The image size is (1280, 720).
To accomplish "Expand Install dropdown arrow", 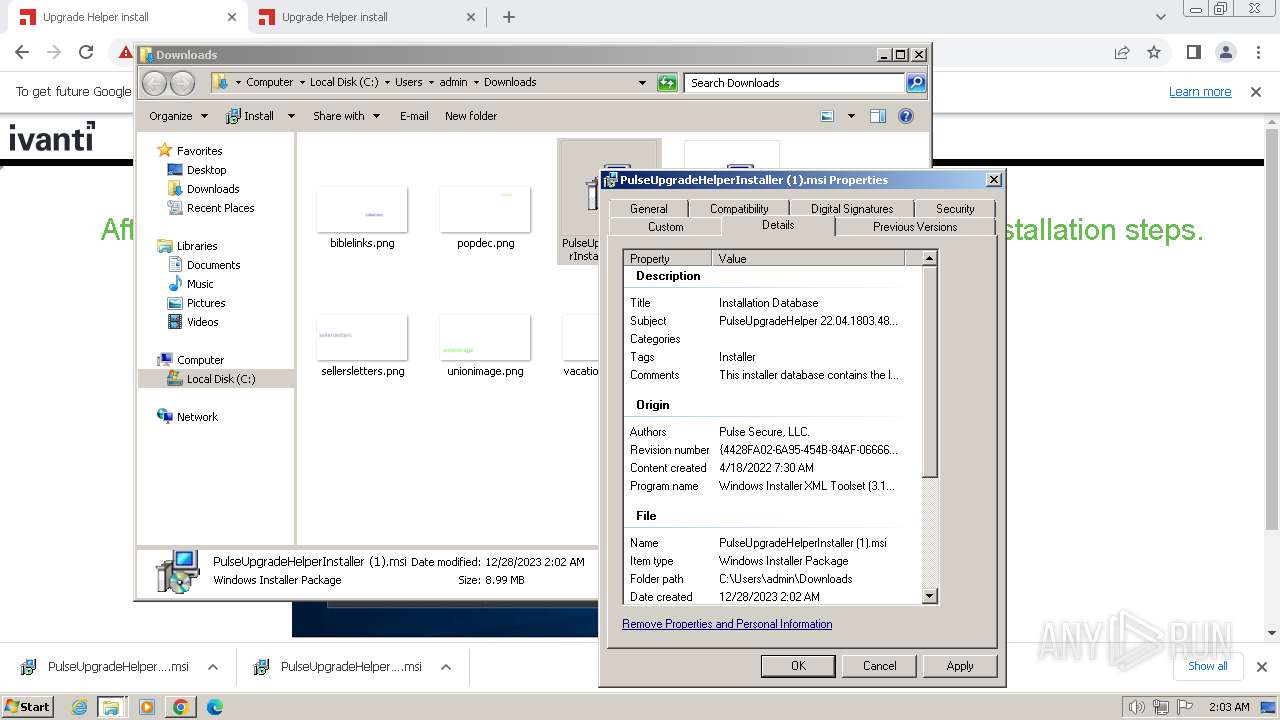I will click(291, 116).
